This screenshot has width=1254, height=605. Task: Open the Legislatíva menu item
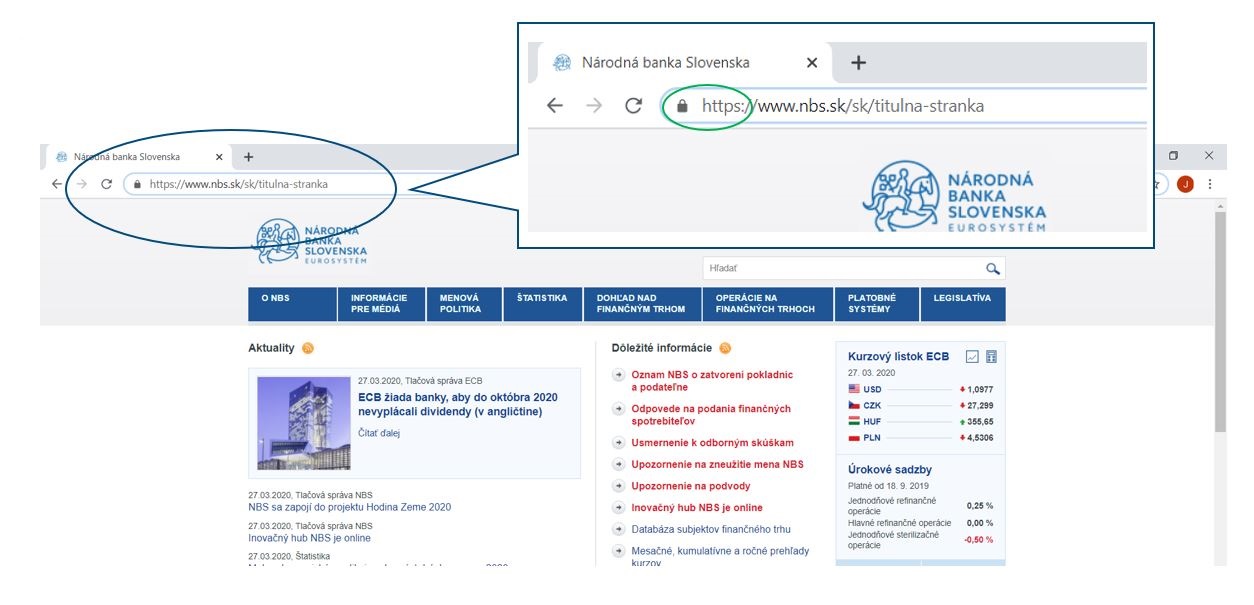coord(962,298)
